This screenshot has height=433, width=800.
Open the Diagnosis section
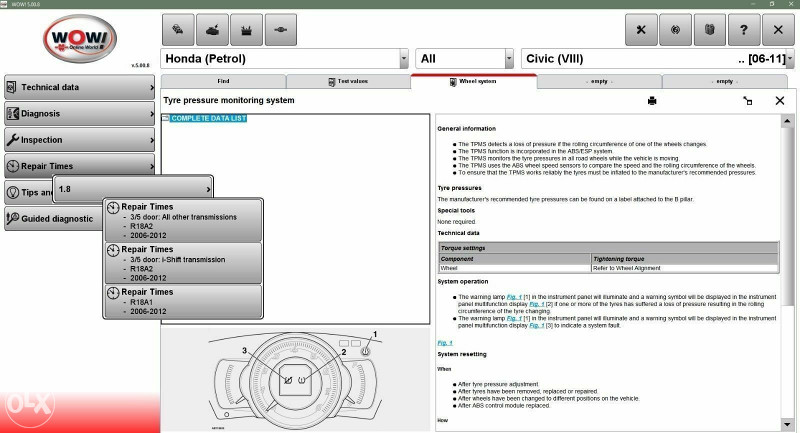click(80, 113)
